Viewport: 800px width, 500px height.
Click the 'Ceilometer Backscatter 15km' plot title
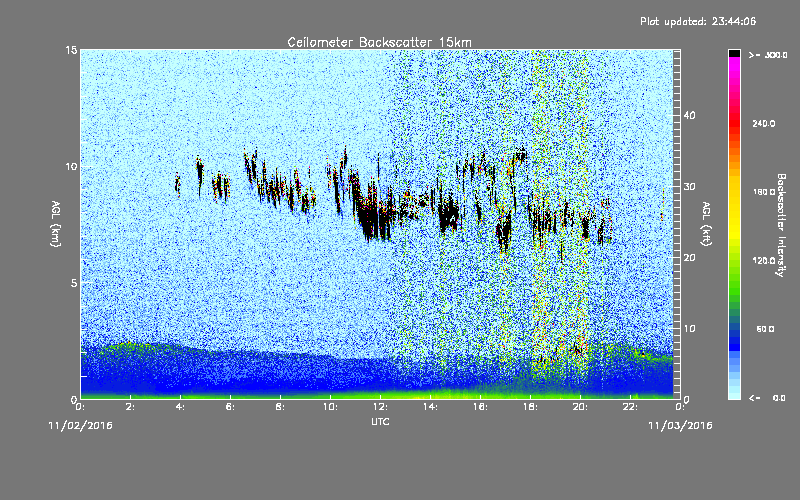click(379, 42)
